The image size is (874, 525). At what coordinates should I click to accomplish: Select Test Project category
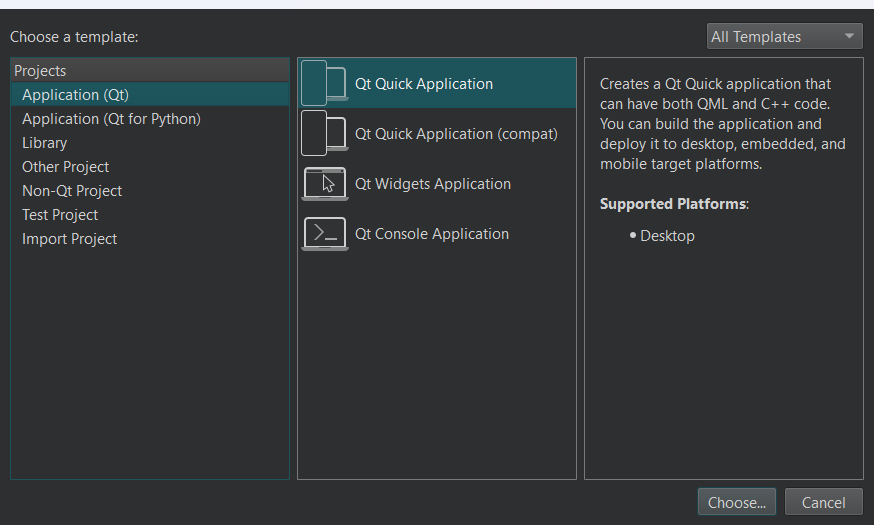tap(149, 215)
